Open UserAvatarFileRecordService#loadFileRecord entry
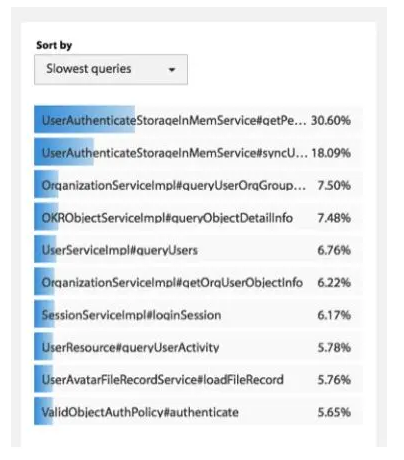404x460 pixels. pyautogui.click(x=198, y=379)
